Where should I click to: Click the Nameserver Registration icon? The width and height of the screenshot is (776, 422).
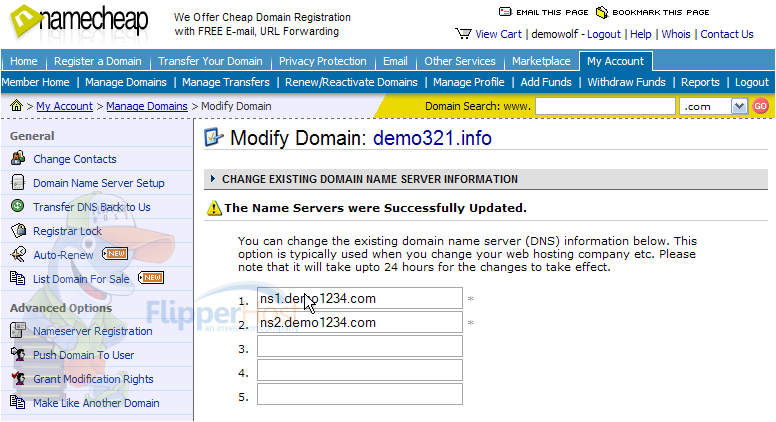click(18, 330)
